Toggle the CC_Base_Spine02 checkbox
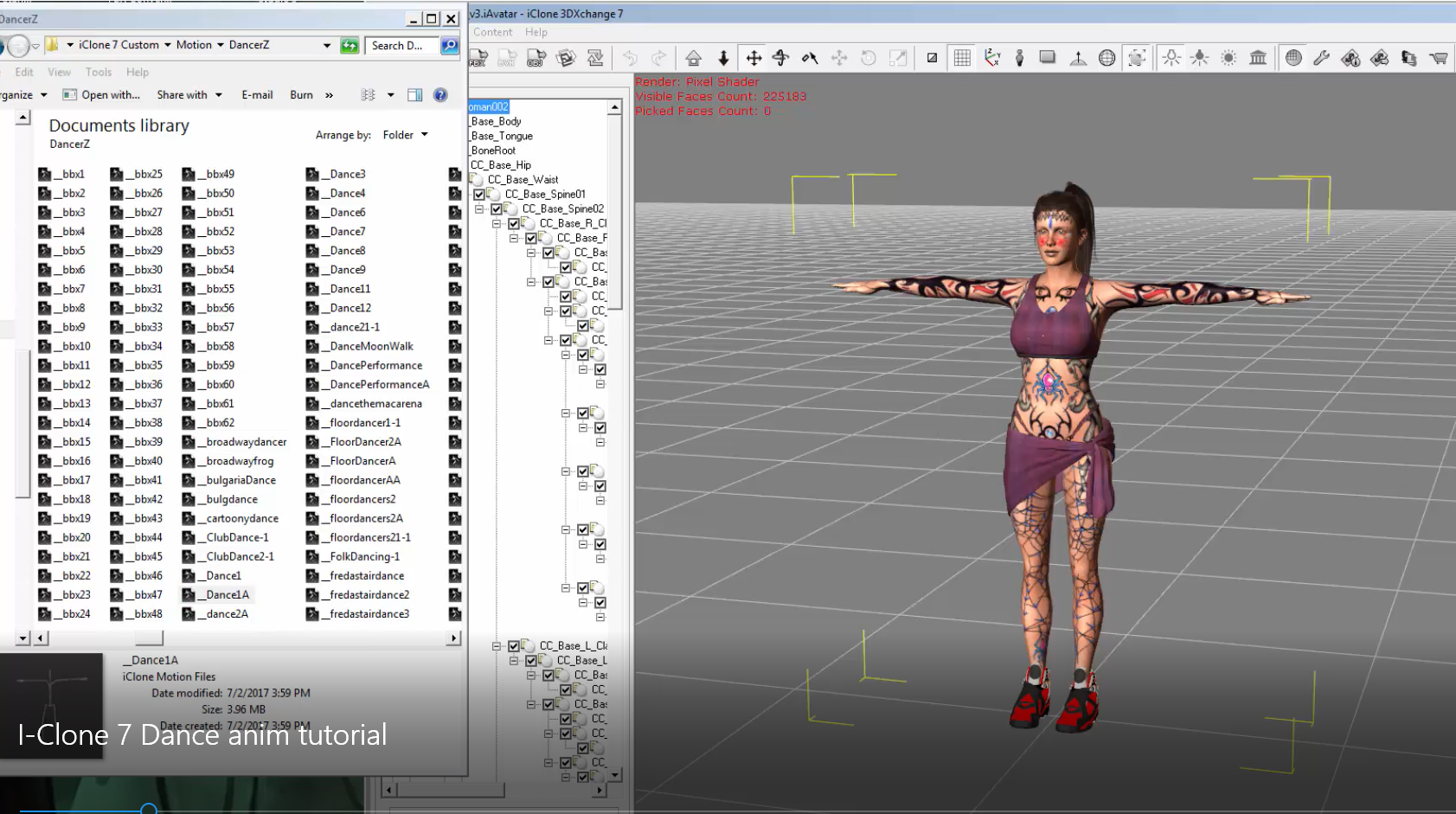Viewport: 1456px width, 814px height. pyautogui.click(x=497, y=209)
